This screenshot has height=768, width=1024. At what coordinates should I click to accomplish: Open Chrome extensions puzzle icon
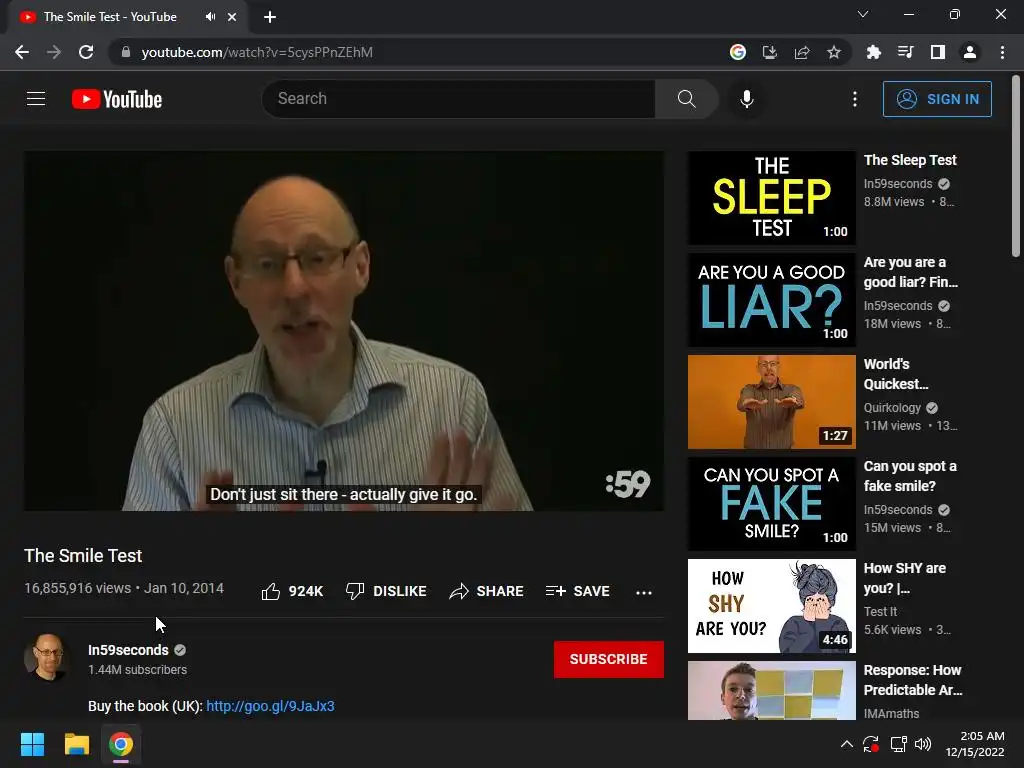click(873, 52)
